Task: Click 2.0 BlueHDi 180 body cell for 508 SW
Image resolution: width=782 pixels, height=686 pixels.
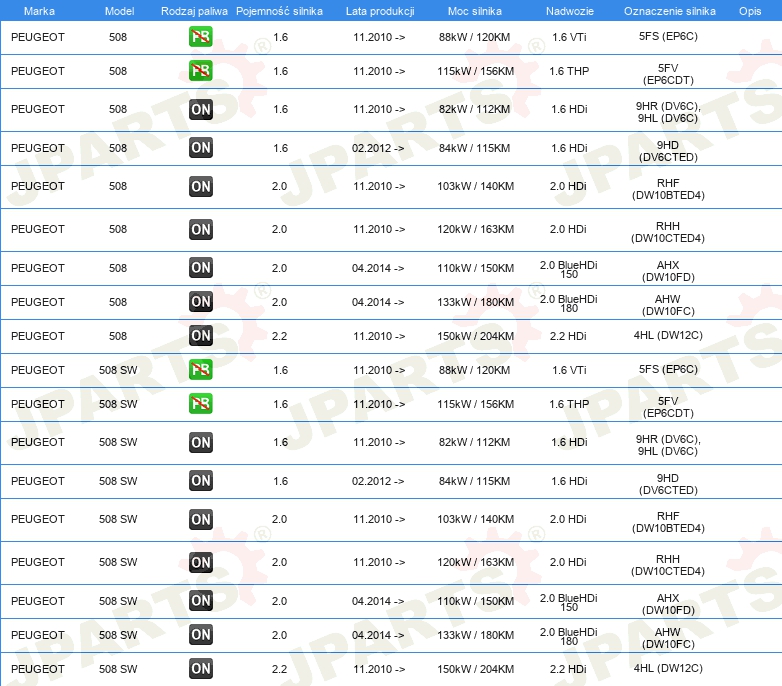Action: click(569, 636)
